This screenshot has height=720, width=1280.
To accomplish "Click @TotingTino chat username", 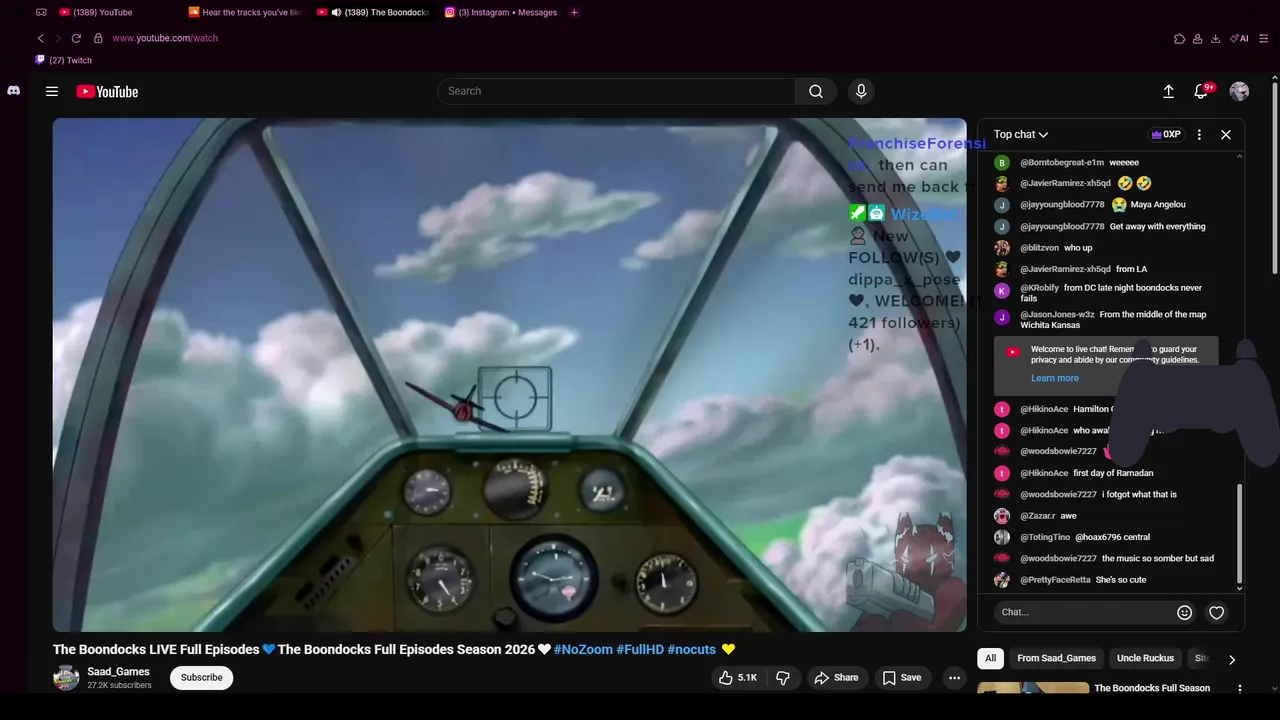I will pos(1045,537).
